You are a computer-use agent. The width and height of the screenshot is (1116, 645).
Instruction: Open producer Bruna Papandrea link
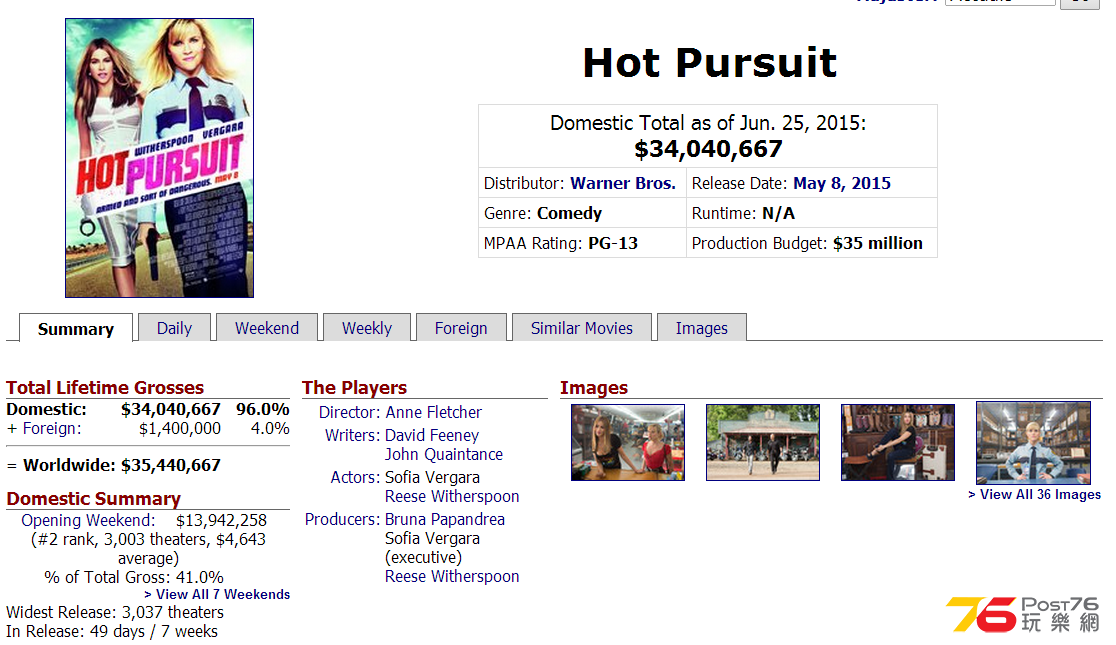[444, 519]
